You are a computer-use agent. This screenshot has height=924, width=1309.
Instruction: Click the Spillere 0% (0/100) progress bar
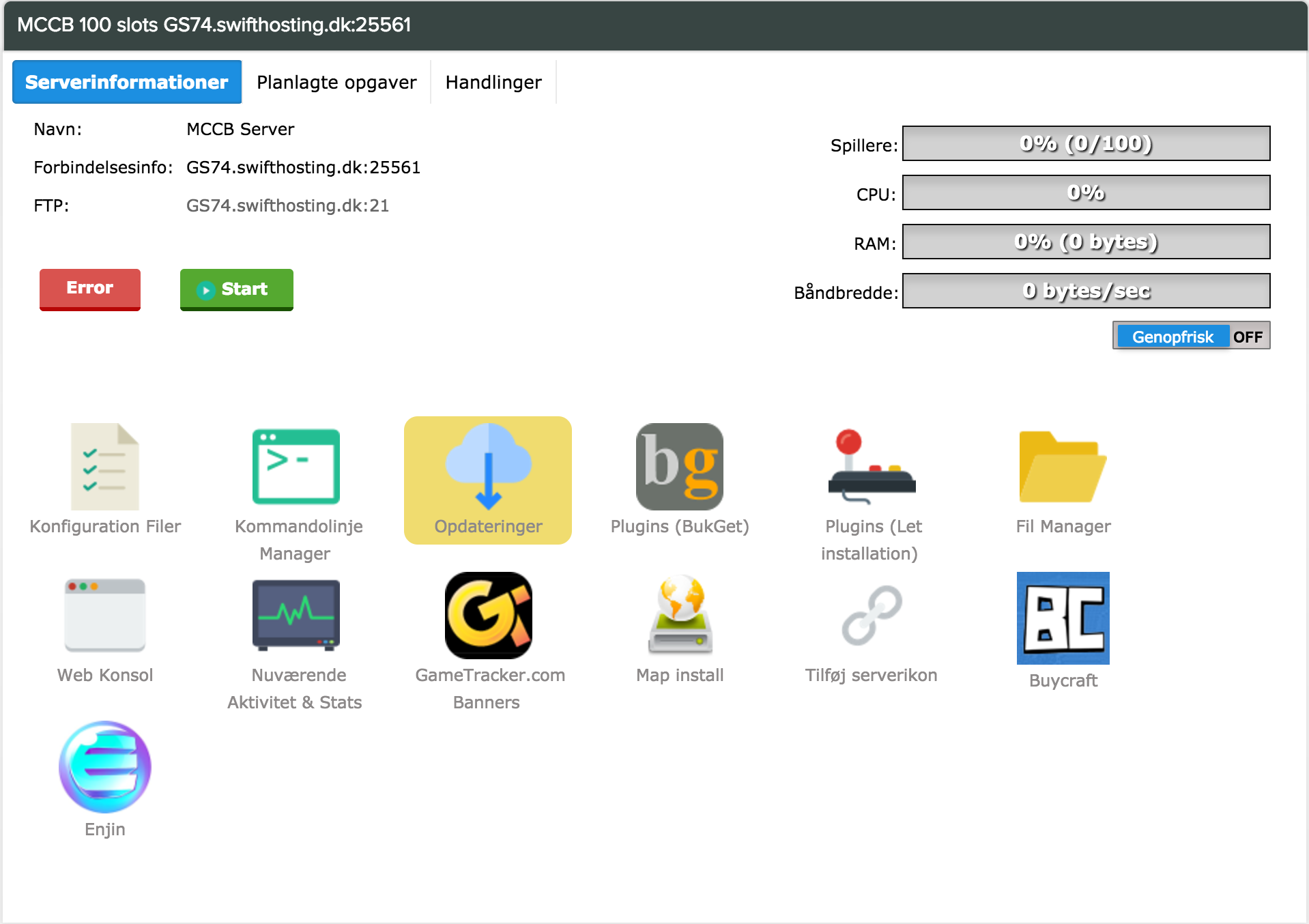click(x=1087, y=143)
